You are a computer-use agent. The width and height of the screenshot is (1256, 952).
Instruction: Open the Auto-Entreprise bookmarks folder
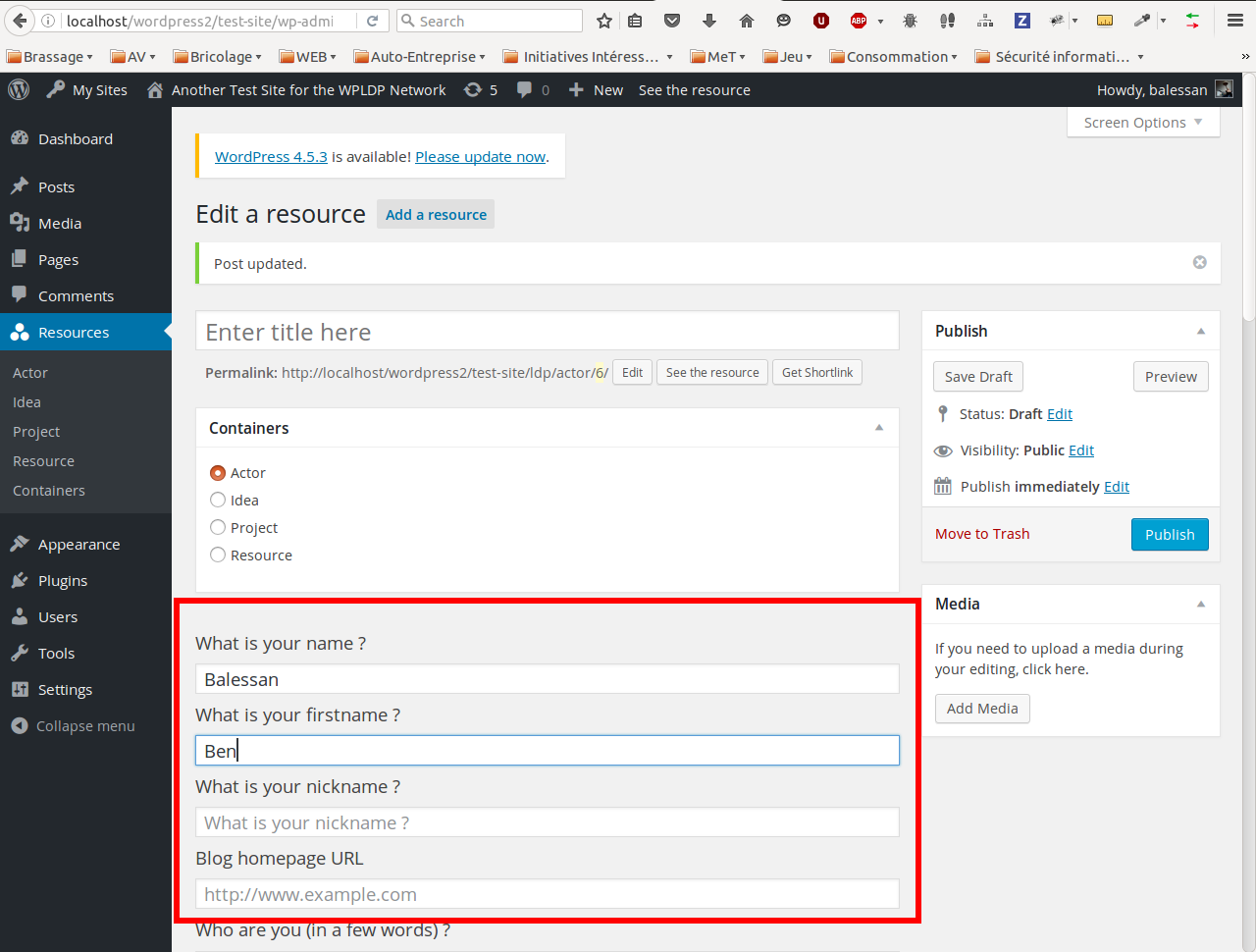pos(419,56)
